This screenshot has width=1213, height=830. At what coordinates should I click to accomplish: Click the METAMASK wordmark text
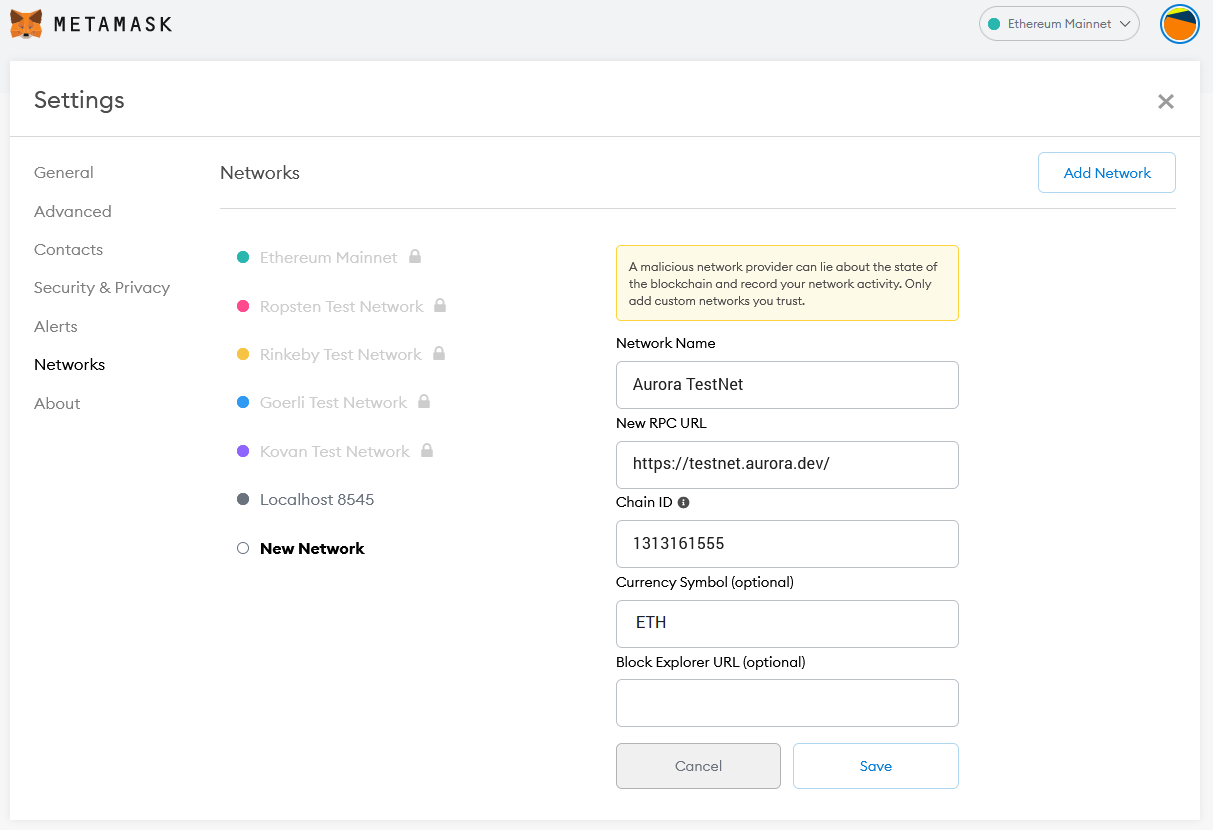pos(113,24)
